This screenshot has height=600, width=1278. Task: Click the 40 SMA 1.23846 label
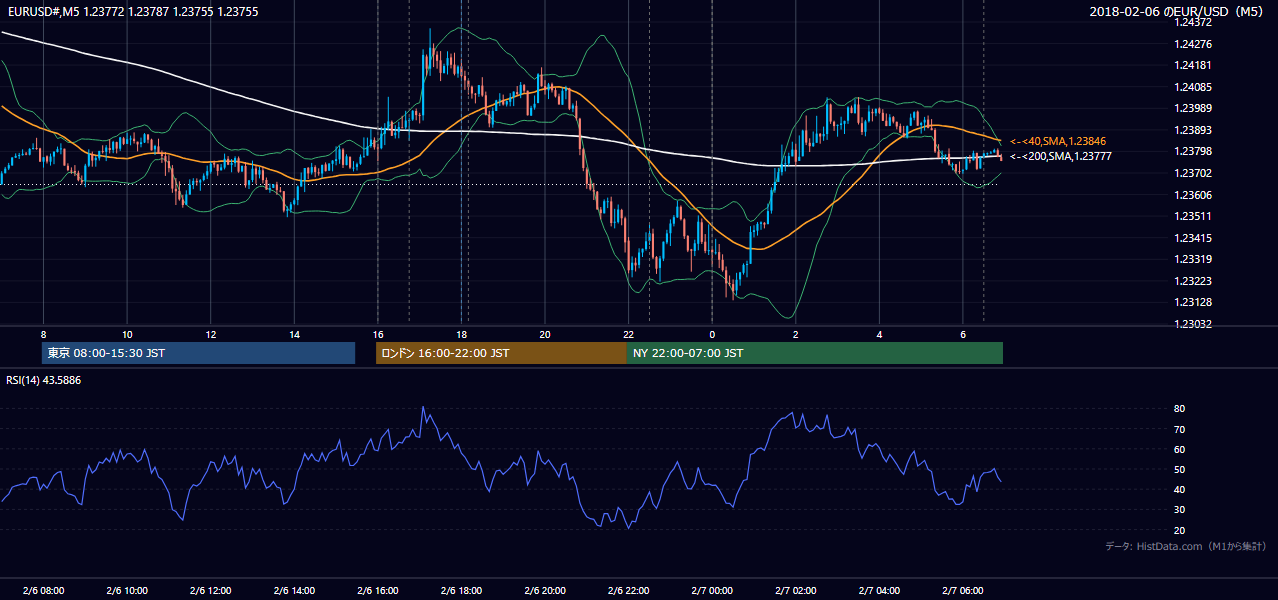[x=1058, y=142]
